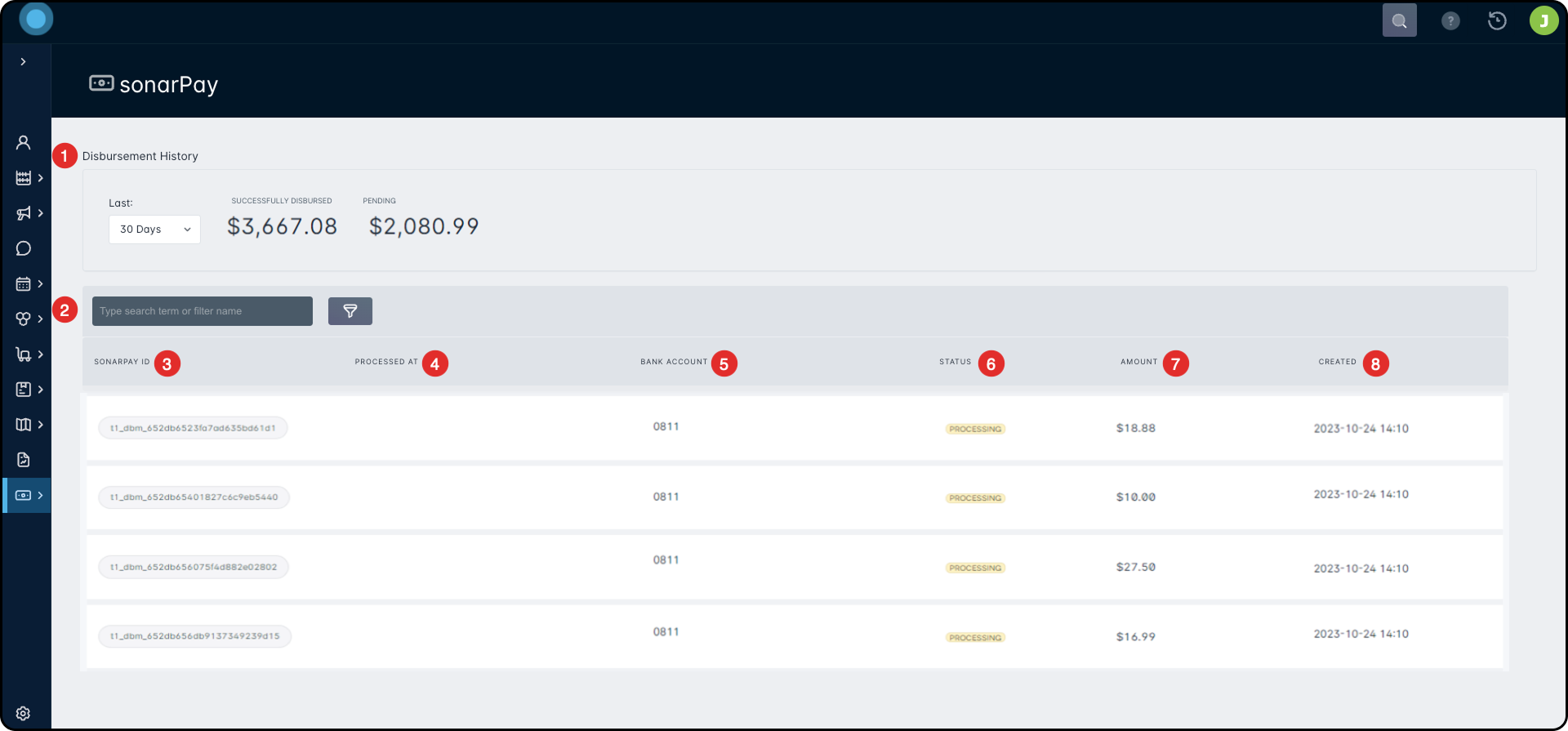1568x731 pixels.
Task: Click the $16.99 amount cell
Action: [x=1136, y=637]
